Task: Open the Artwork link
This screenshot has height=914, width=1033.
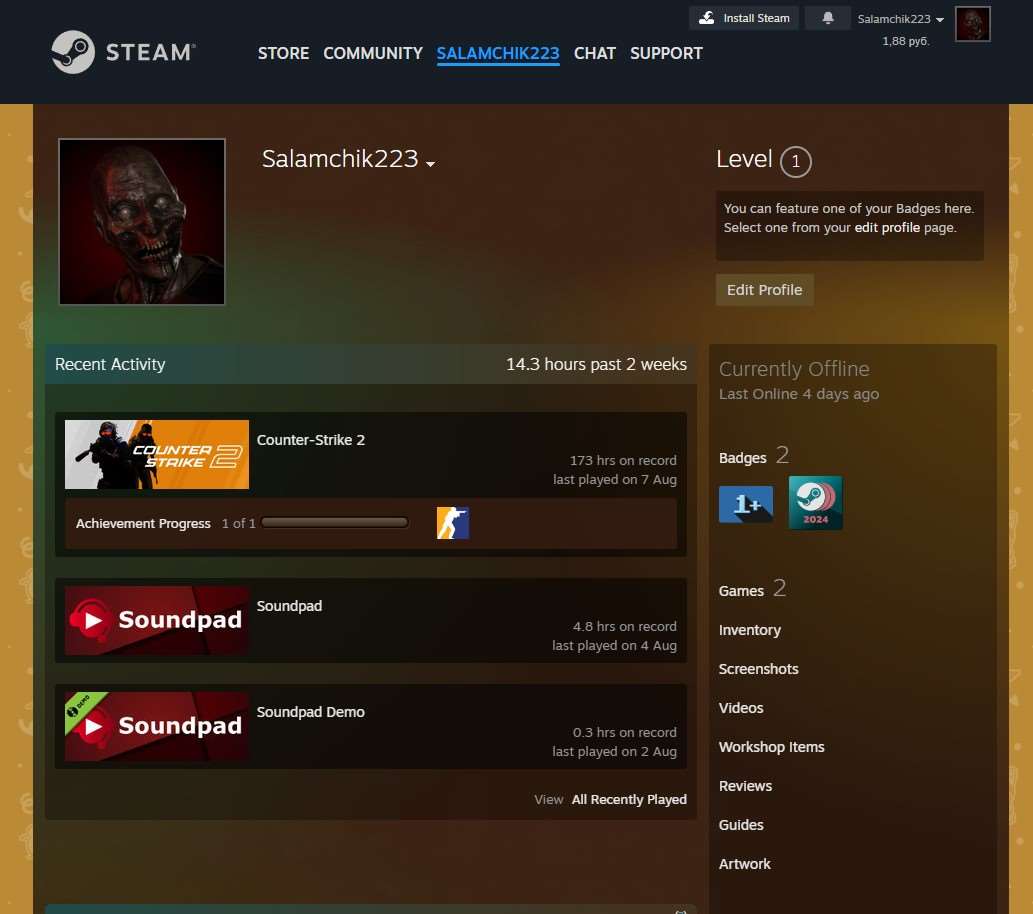Action: [744, 863]
